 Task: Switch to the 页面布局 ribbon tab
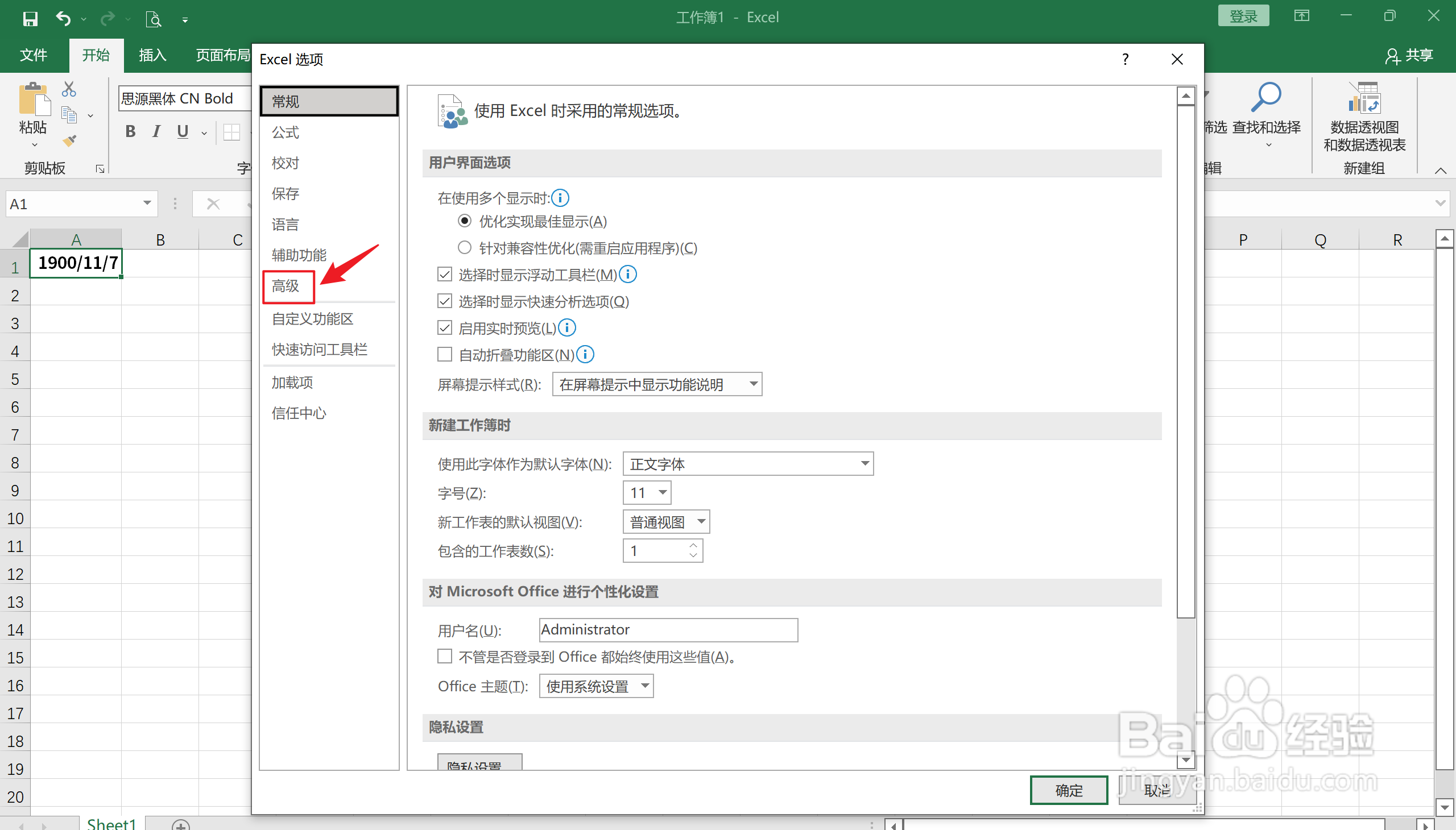point(223,55)
